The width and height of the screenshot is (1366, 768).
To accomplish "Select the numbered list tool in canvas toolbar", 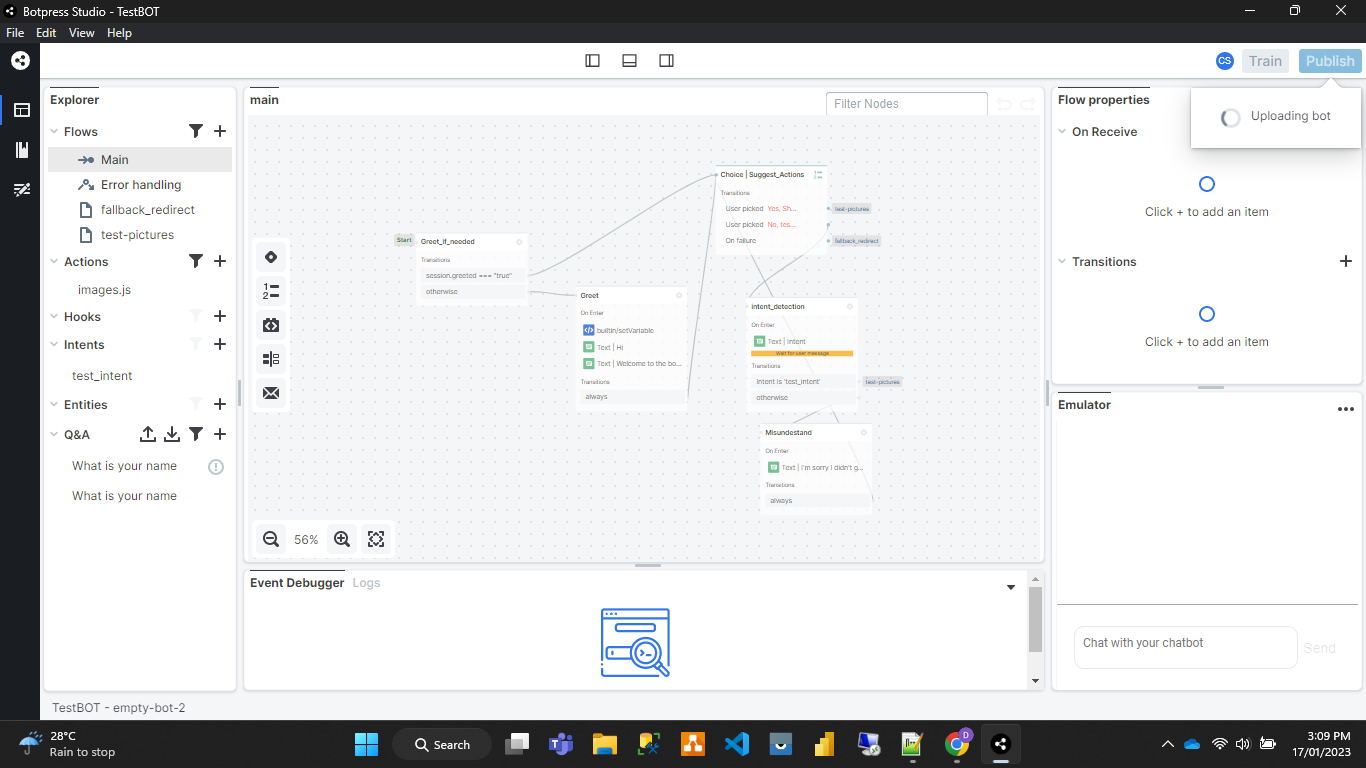I will 271,291.
